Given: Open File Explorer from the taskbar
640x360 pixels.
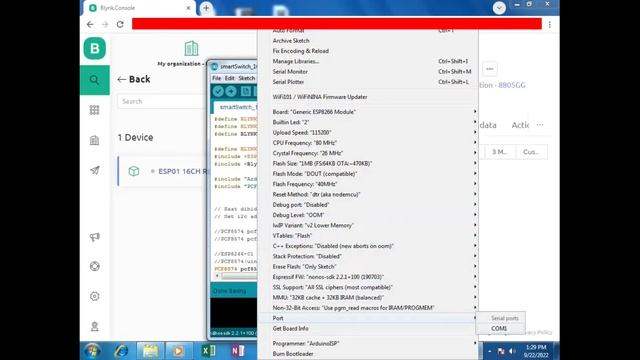Looking at the screenshot, I should (150, 351).
